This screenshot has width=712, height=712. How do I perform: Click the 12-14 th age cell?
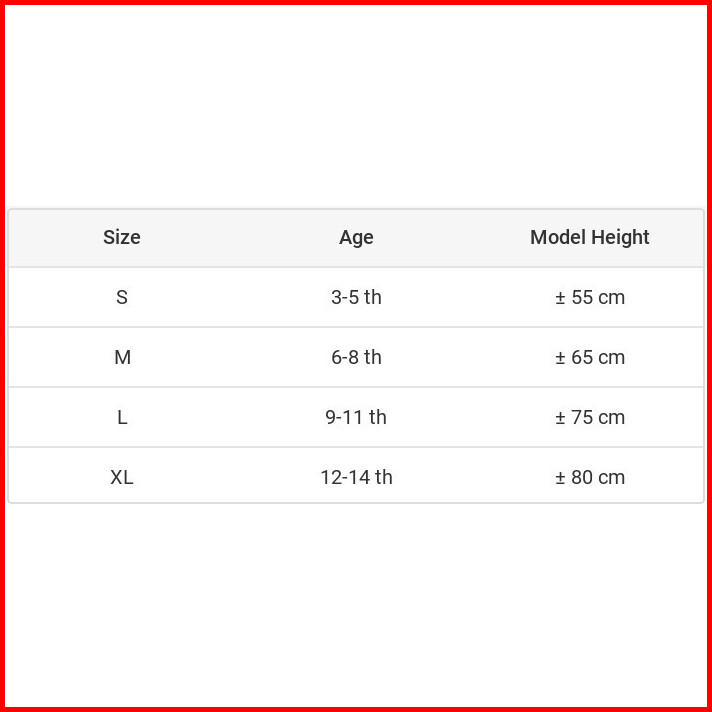[x=356, y=477]
